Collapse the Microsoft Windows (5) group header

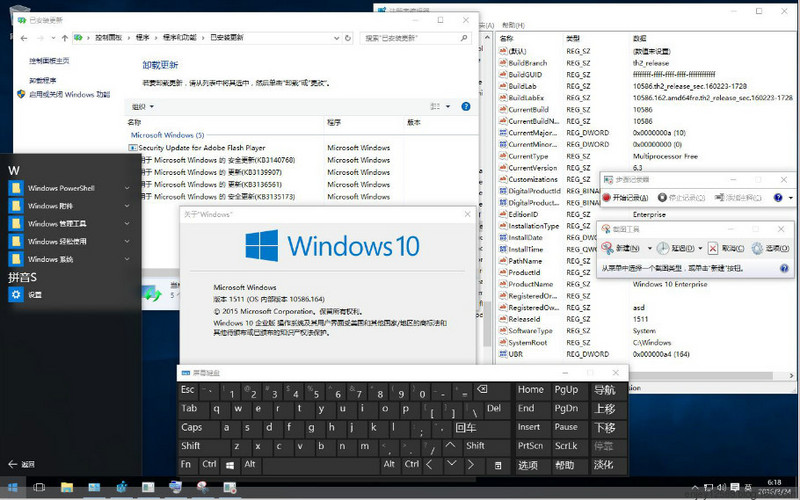[167, 135]
